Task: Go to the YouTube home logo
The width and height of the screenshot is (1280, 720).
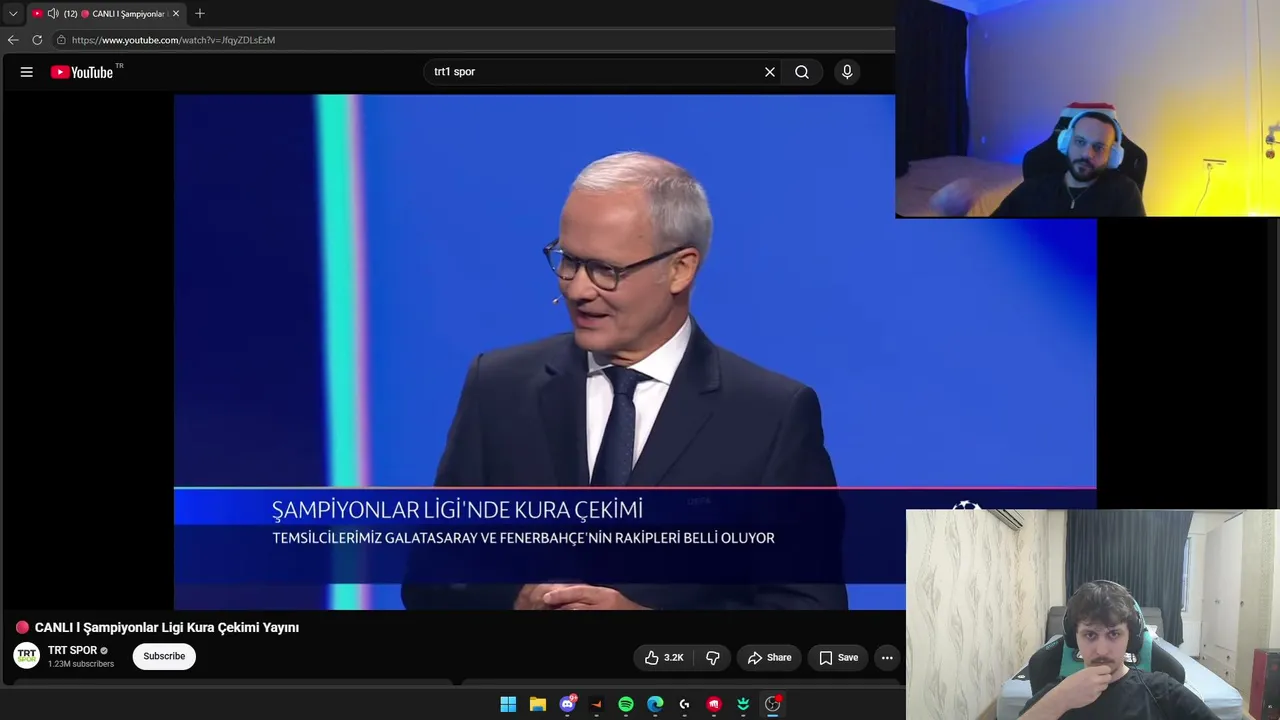Action: click(82, 72)
